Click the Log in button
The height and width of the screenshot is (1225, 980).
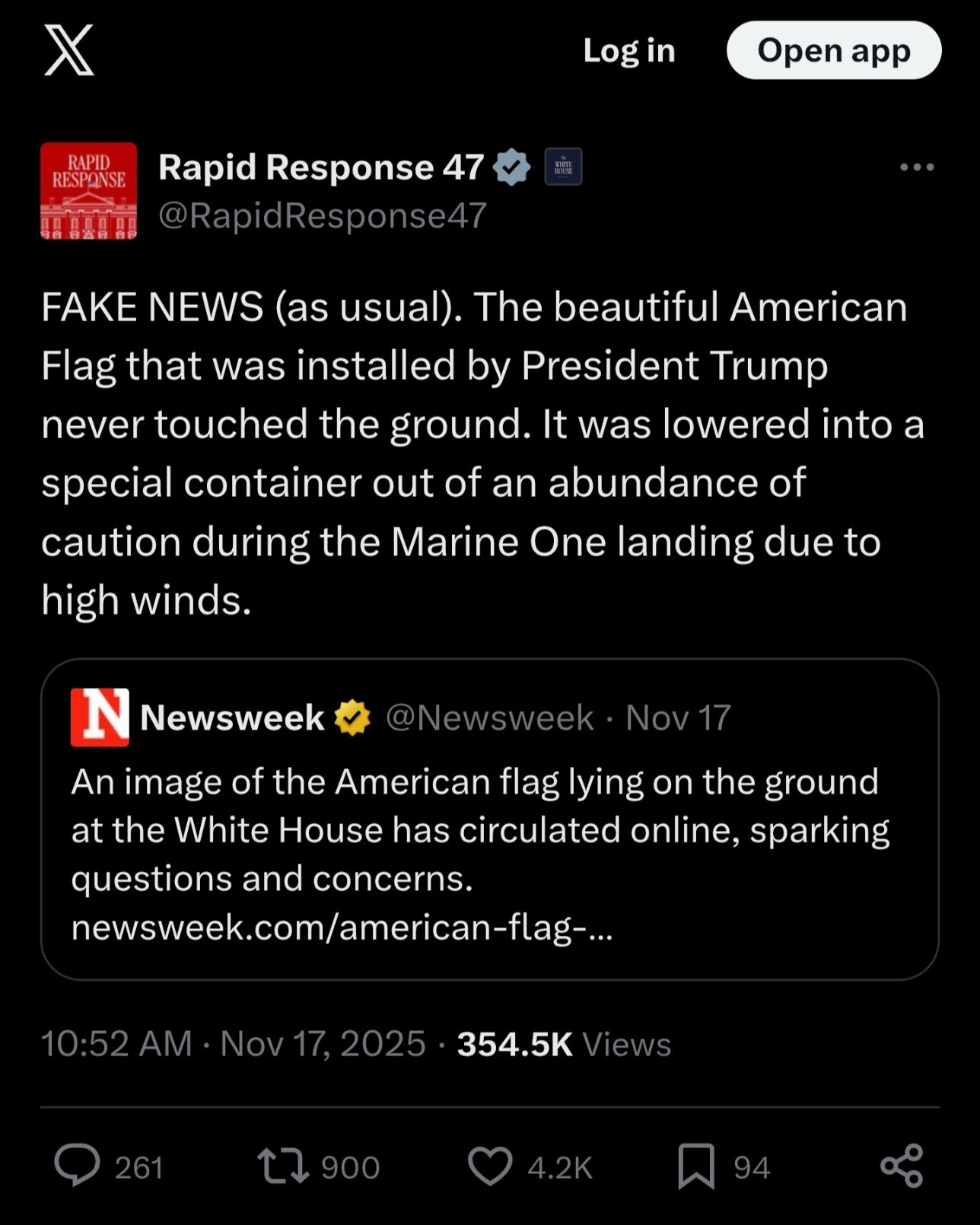[x=629, y=50]
